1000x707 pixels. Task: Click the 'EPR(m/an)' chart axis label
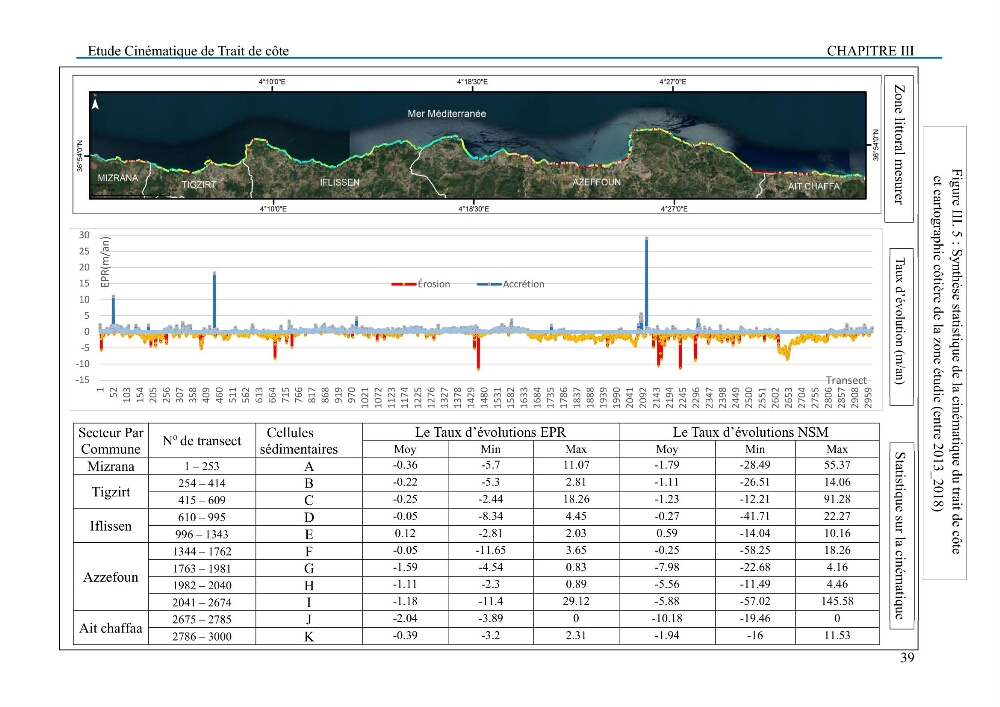tap(106, 262)
